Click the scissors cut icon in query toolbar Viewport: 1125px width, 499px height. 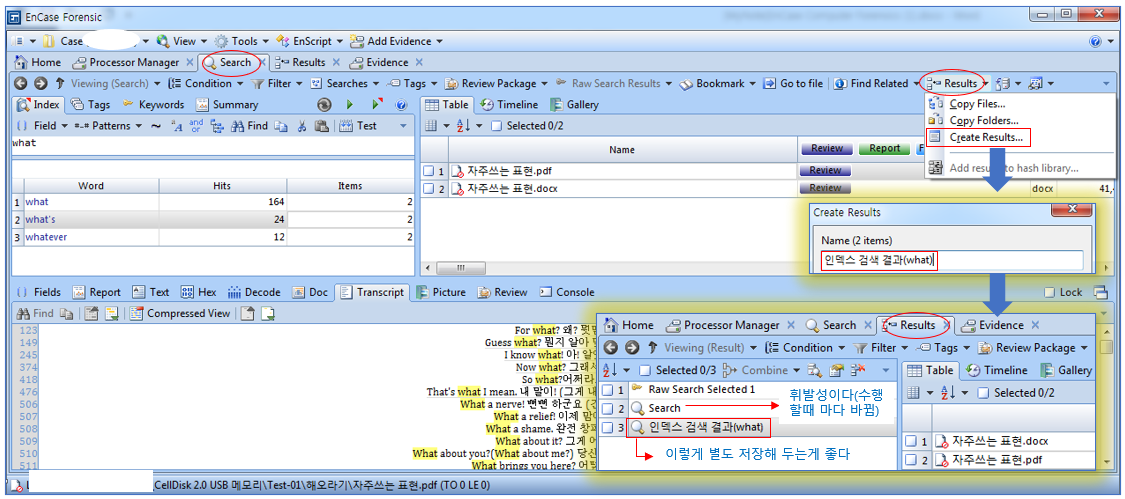pos(302,126)
